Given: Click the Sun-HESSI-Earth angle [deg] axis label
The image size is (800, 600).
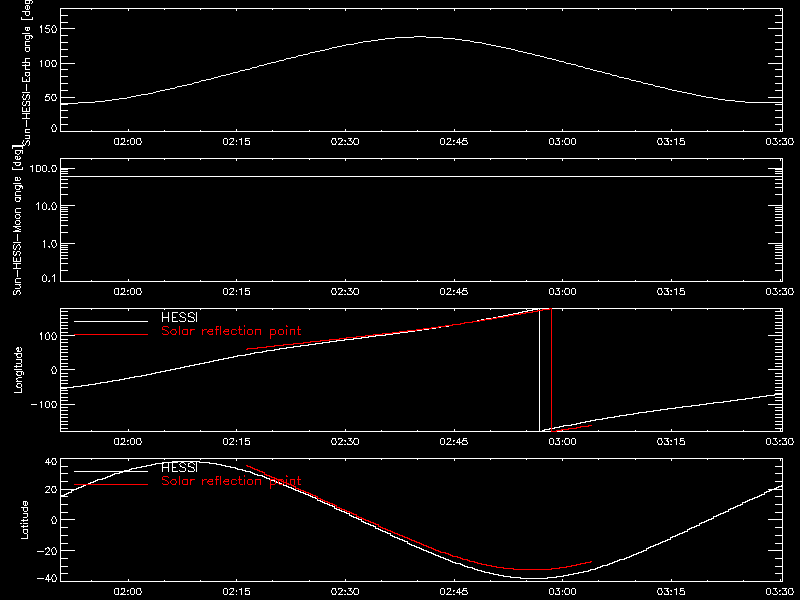Looking at the screenshot, I should coord(27,73).
